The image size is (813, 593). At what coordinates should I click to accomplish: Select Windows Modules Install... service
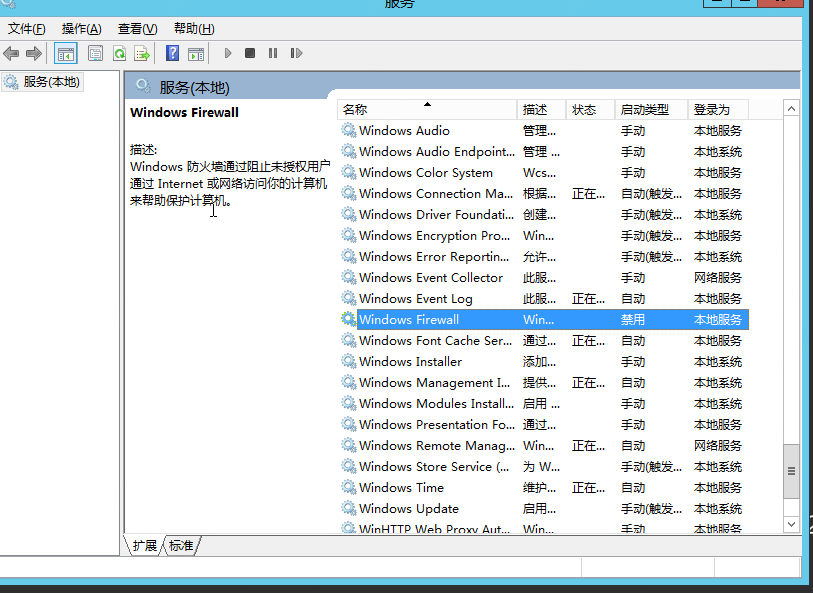click(x=544, y=404)
